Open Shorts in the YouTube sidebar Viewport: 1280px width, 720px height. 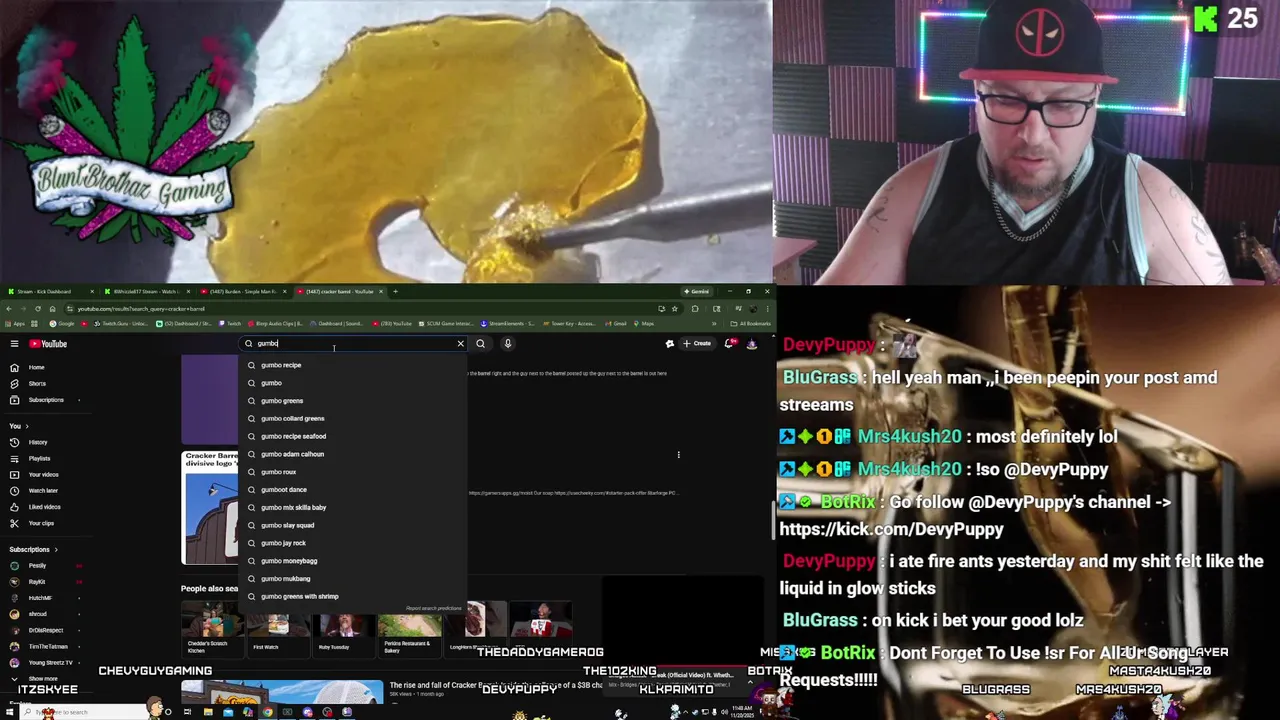click(46, 383)
